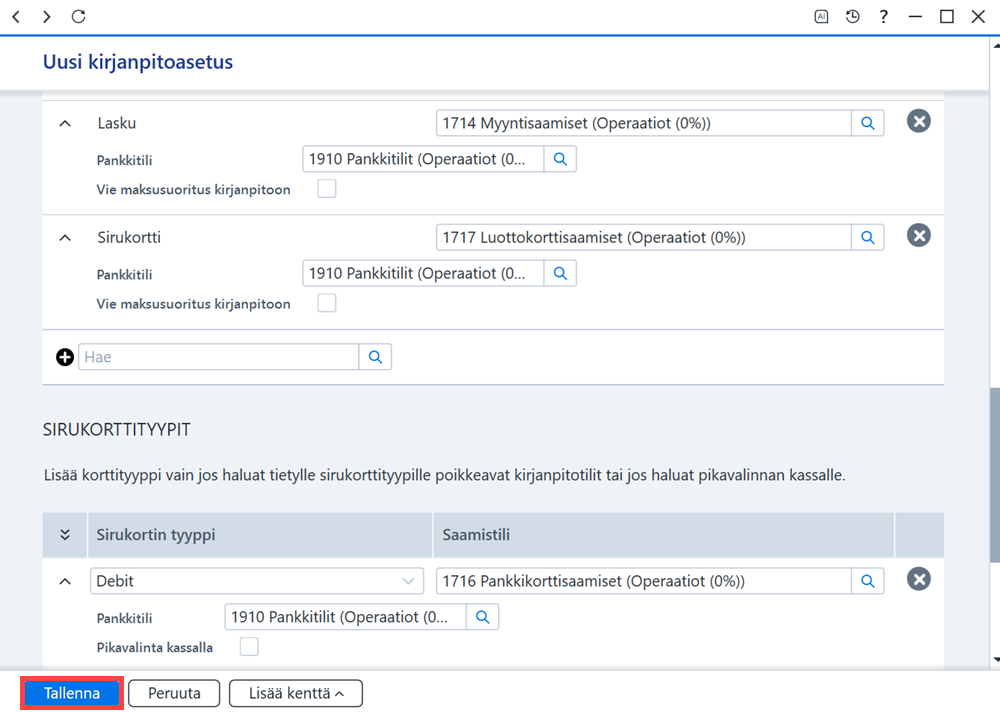Search account for Sirukortti 1717 Luottokorttisaamiset field
This screenshot has height=712, width=1000.
click(867, 237)
